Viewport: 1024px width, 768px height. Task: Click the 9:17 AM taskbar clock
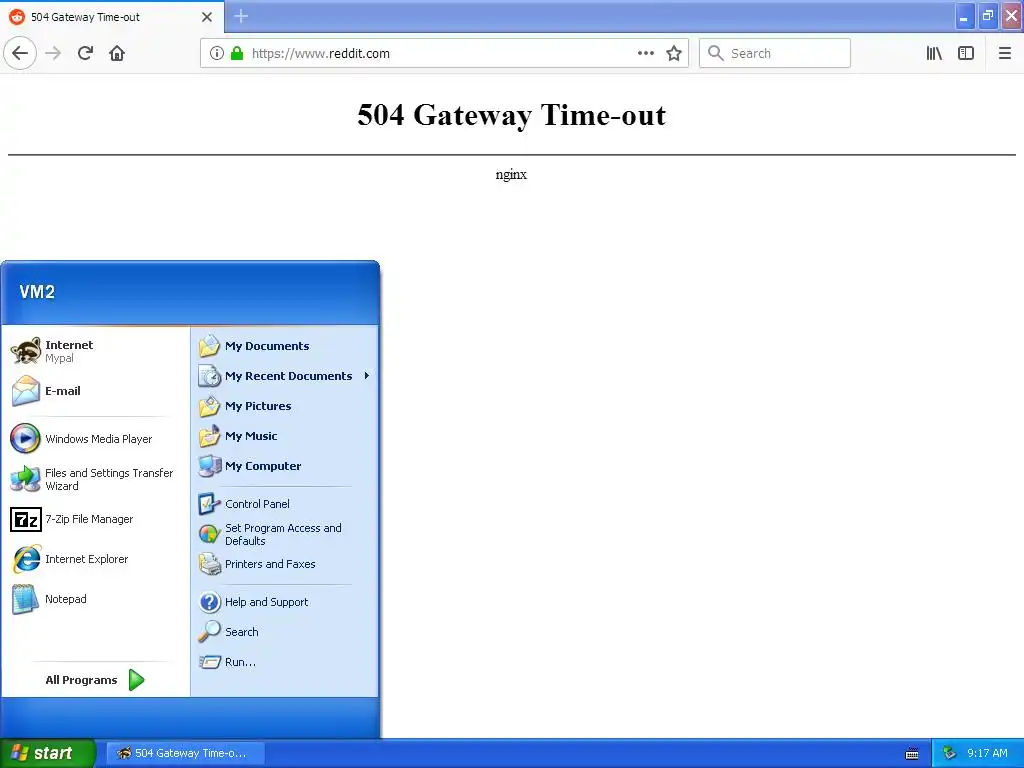tap(987, 753)
